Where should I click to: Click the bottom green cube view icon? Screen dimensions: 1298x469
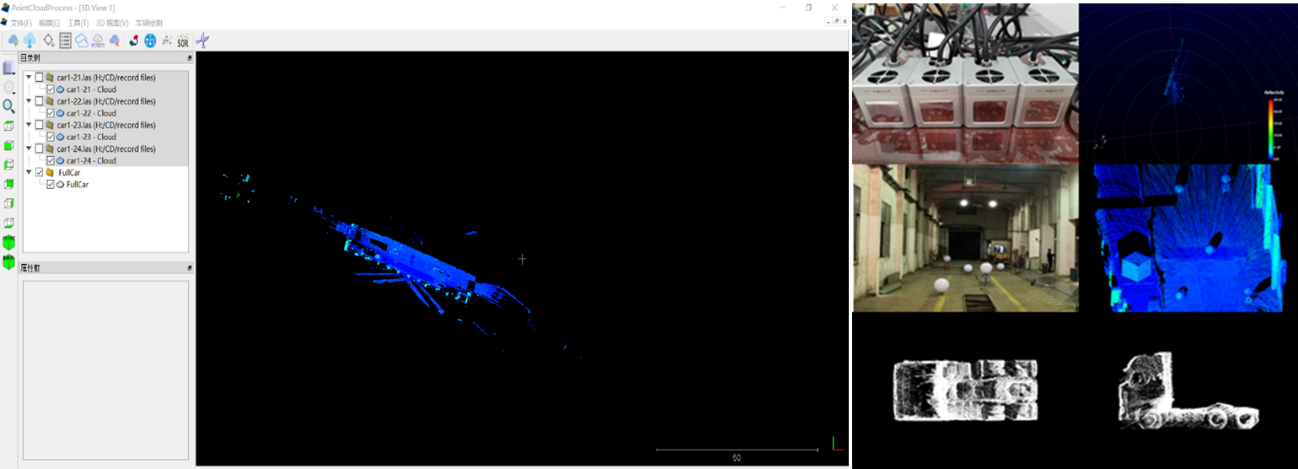click(9, 262)
